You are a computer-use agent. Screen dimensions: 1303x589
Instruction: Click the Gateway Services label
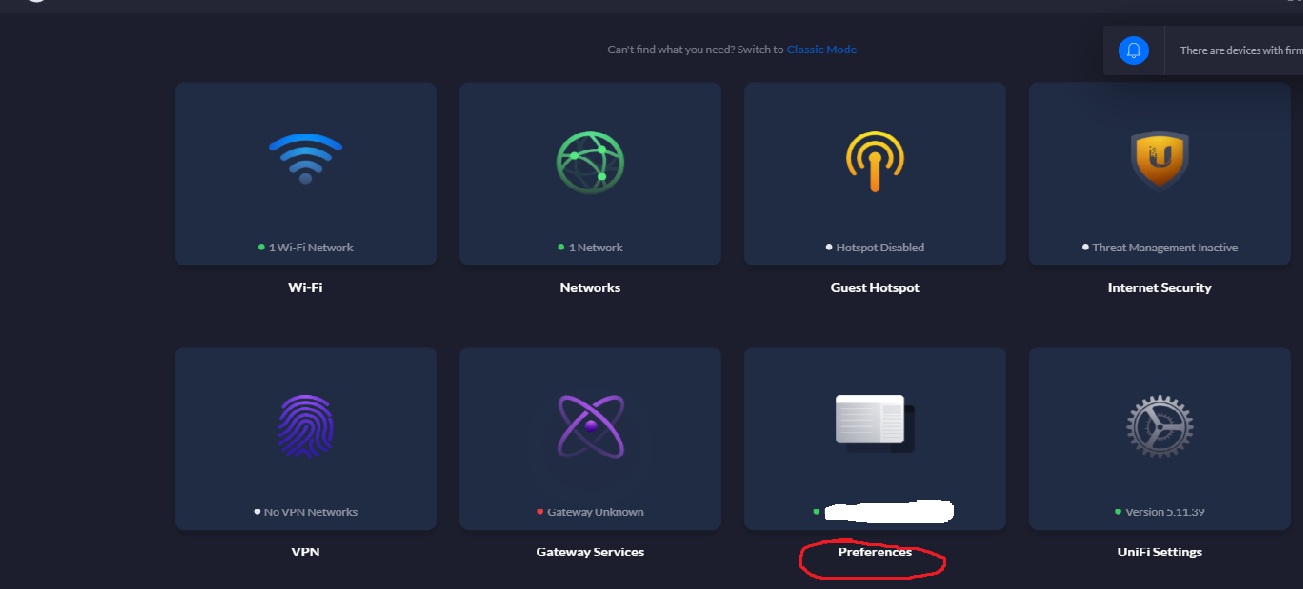(x=590, y=552)
